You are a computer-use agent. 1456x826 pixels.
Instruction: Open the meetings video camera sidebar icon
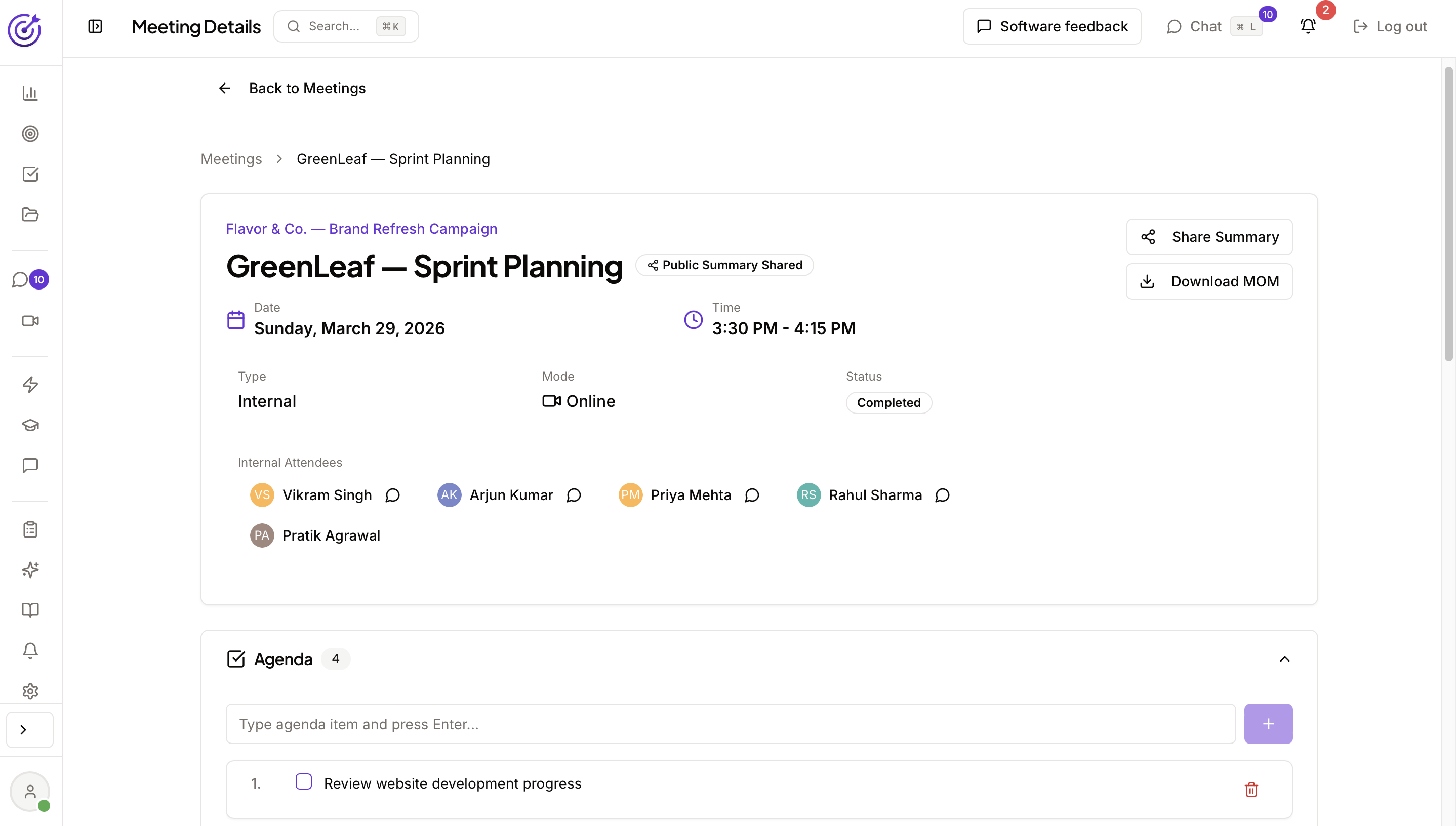pos(30,321)
